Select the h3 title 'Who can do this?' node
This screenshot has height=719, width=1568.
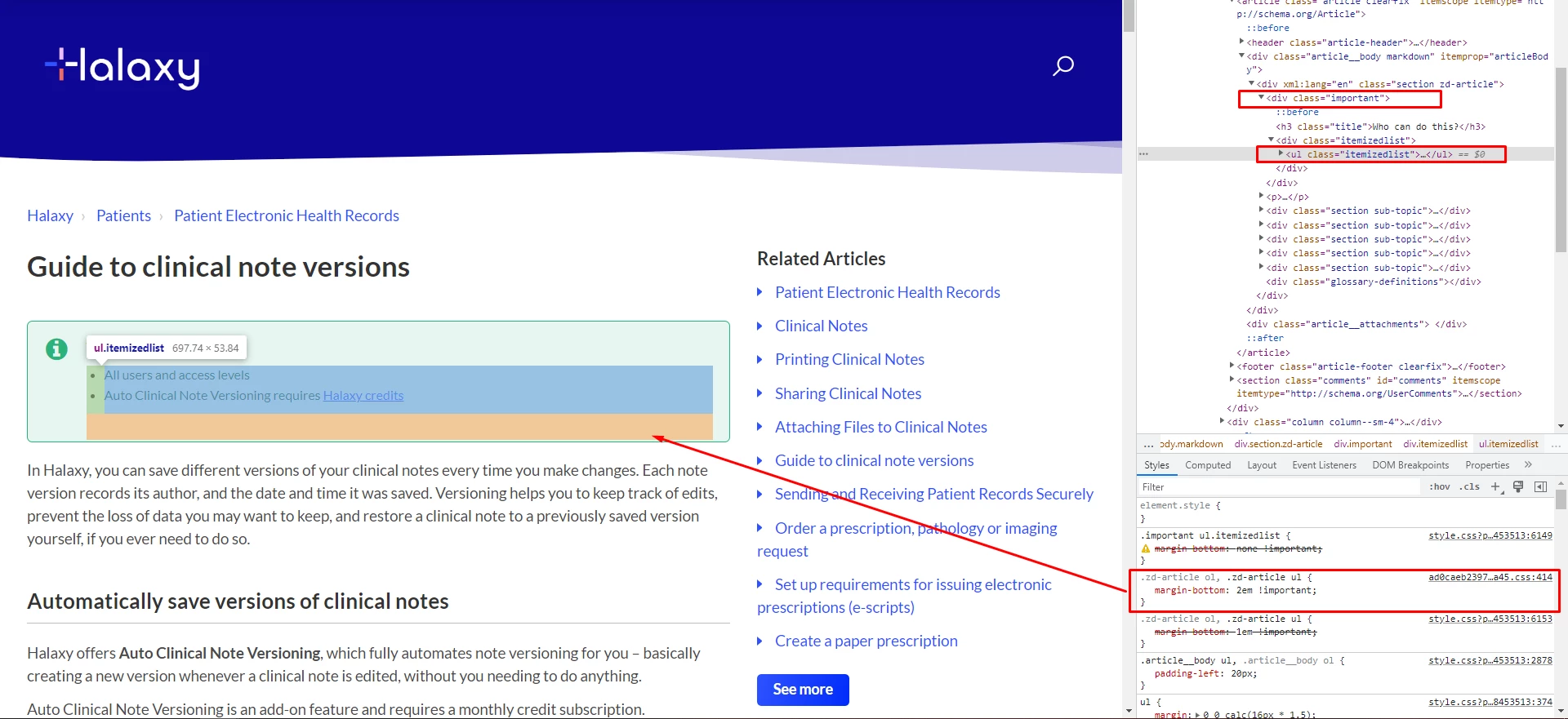click(1380, 126)
